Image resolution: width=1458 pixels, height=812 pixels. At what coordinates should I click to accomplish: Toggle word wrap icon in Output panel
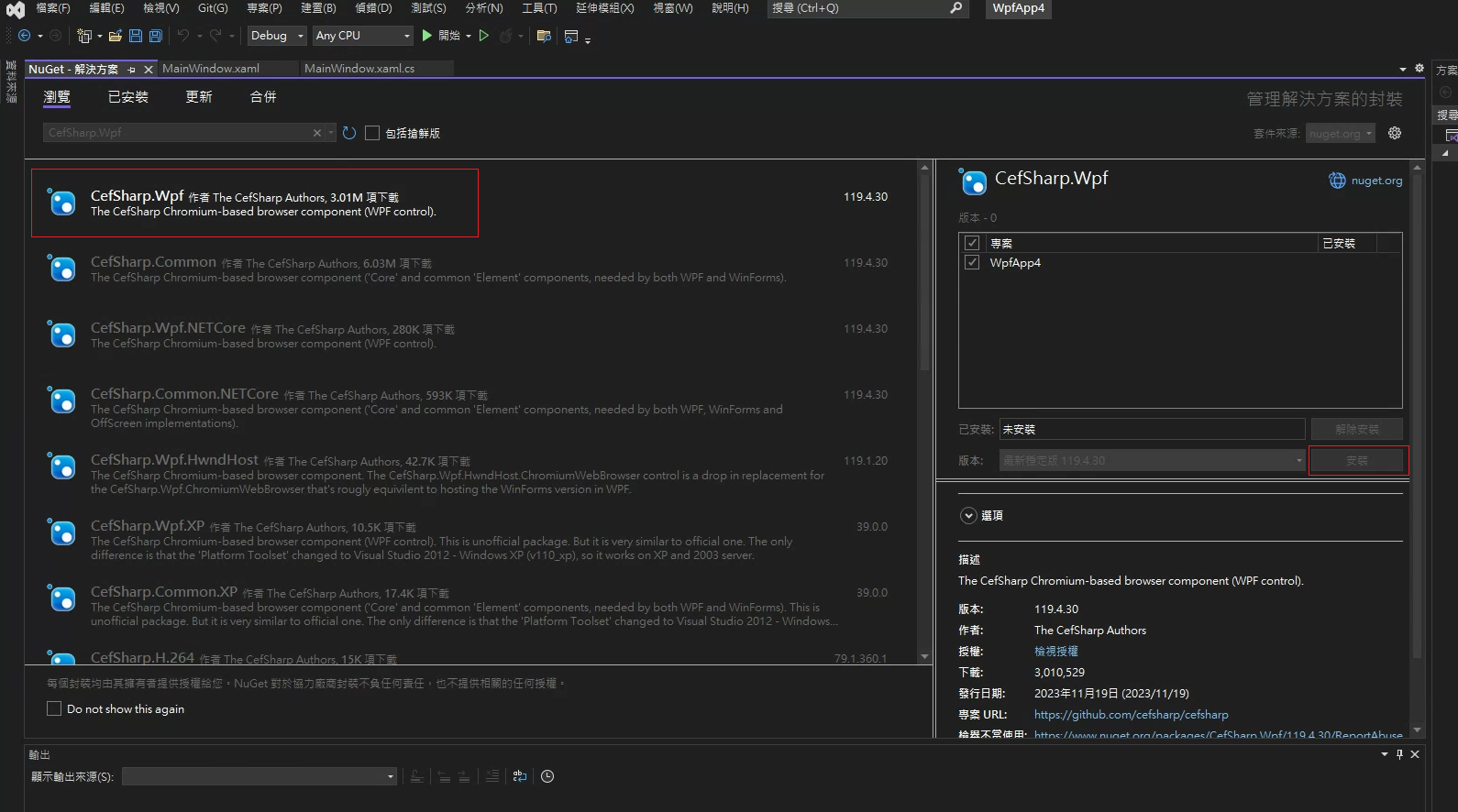pyautogui.click(x=520, y=776)
